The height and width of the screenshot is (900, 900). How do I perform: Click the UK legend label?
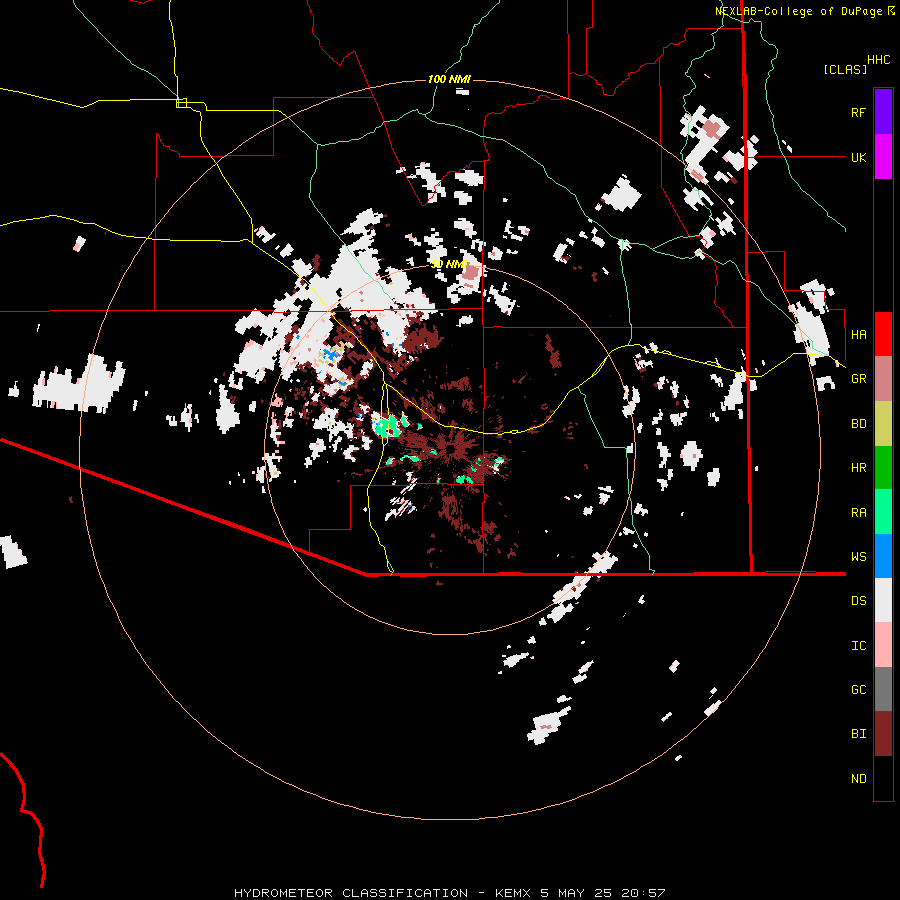tap(858, 157)
